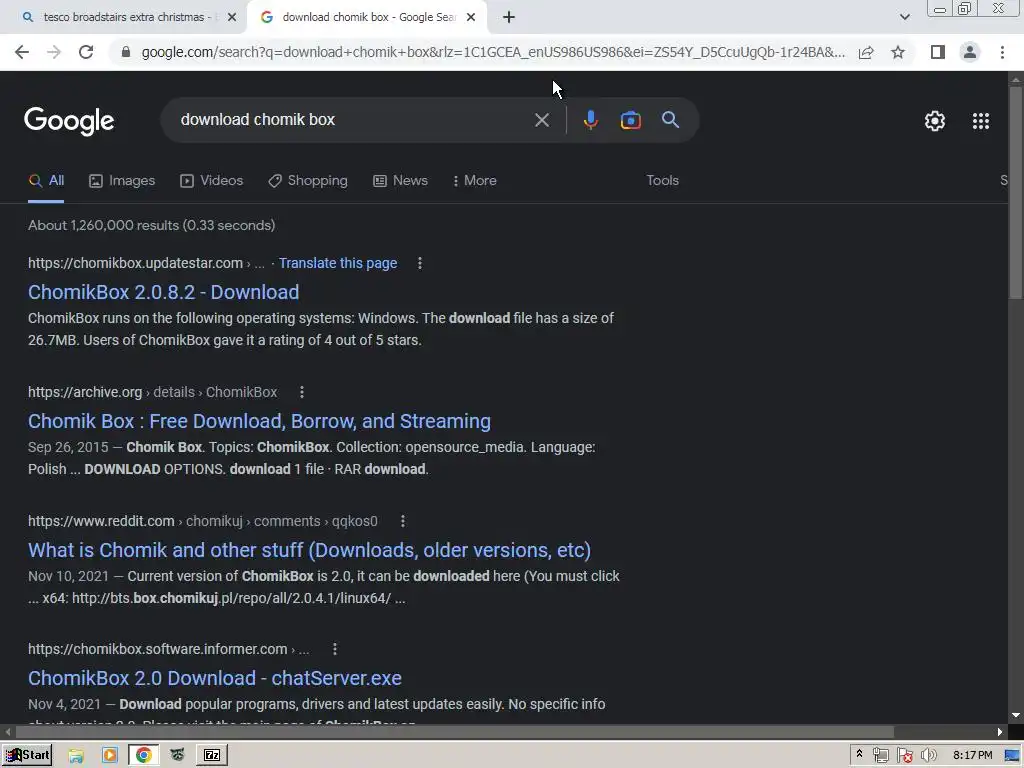Open 7-Zip from the taskbar
Image resolution: width=1024 pixels, height=768 pixels.
[x=212, y=756]
